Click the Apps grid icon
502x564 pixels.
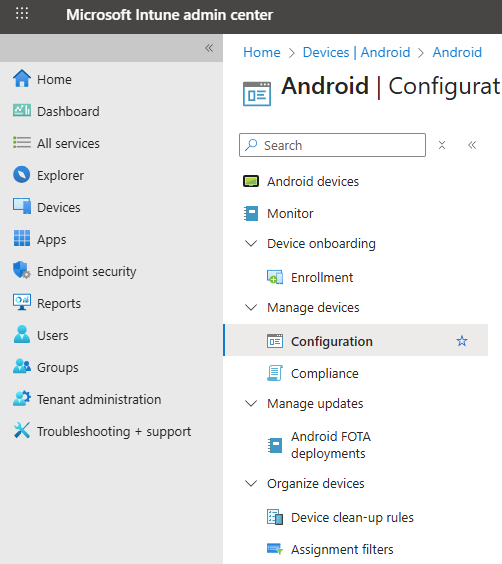(22, 238)
